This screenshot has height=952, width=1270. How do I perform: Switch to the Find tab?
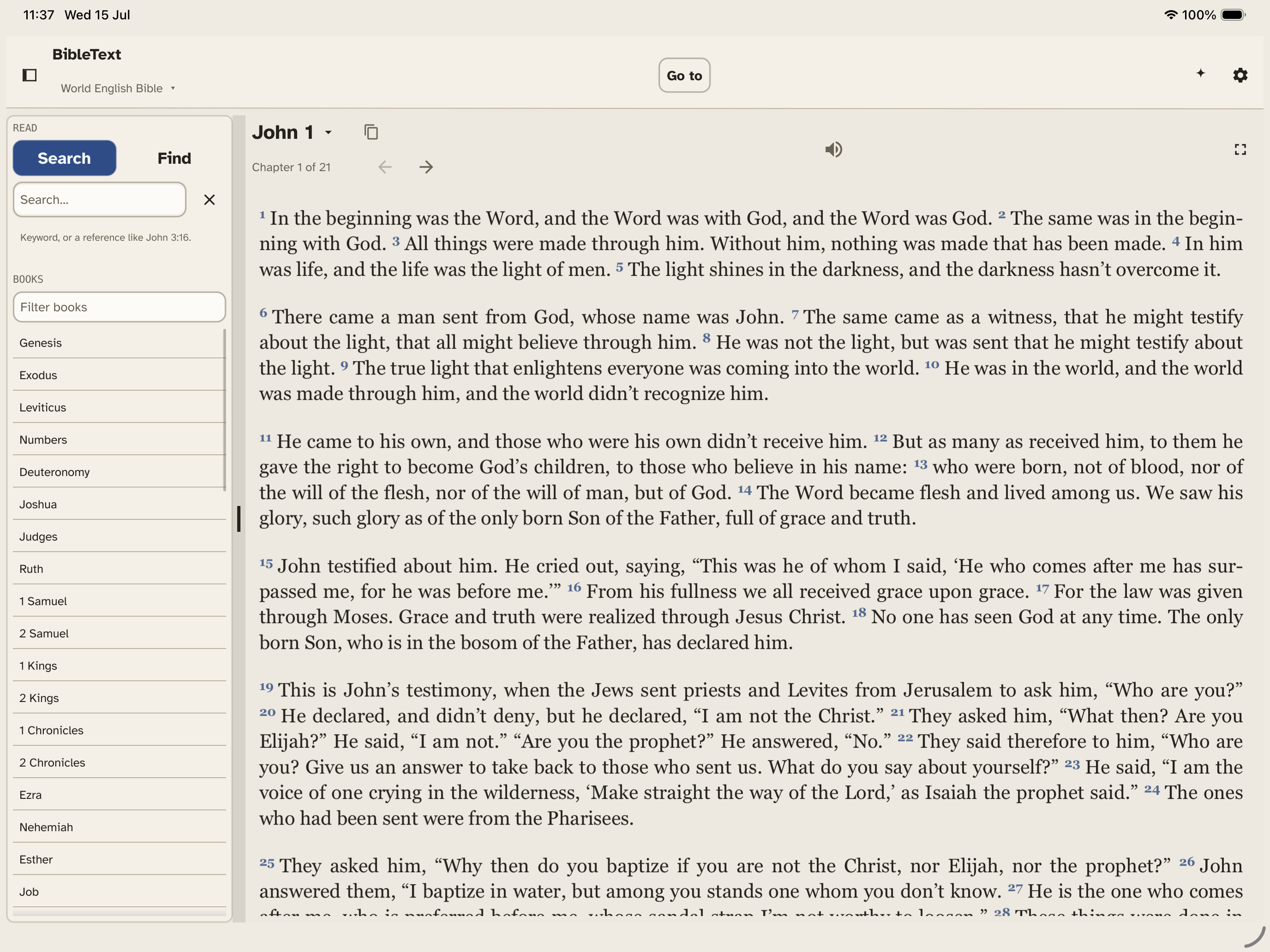click(x=174, y=158)
